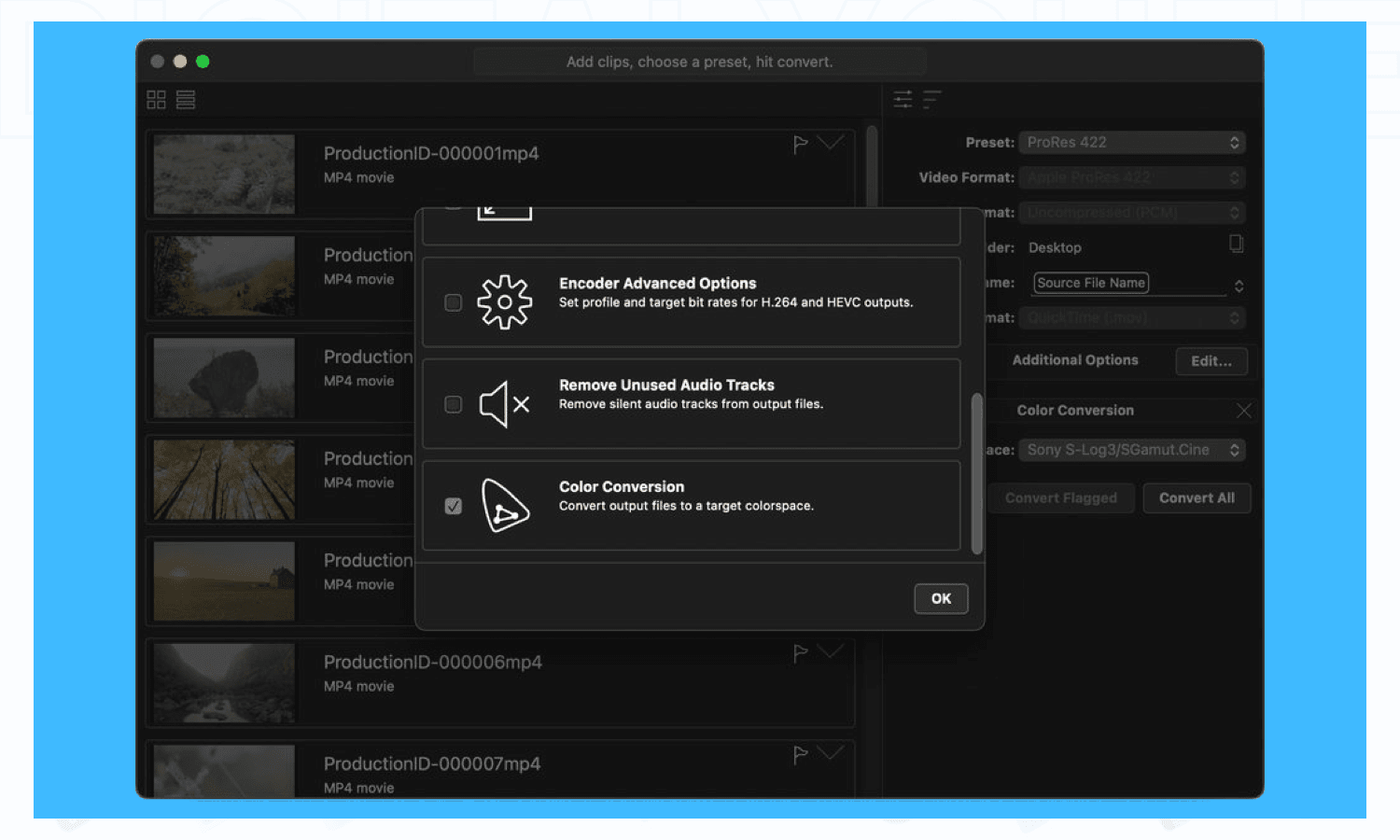
Task: Click the Convert All button
Action: point(1197,498)
